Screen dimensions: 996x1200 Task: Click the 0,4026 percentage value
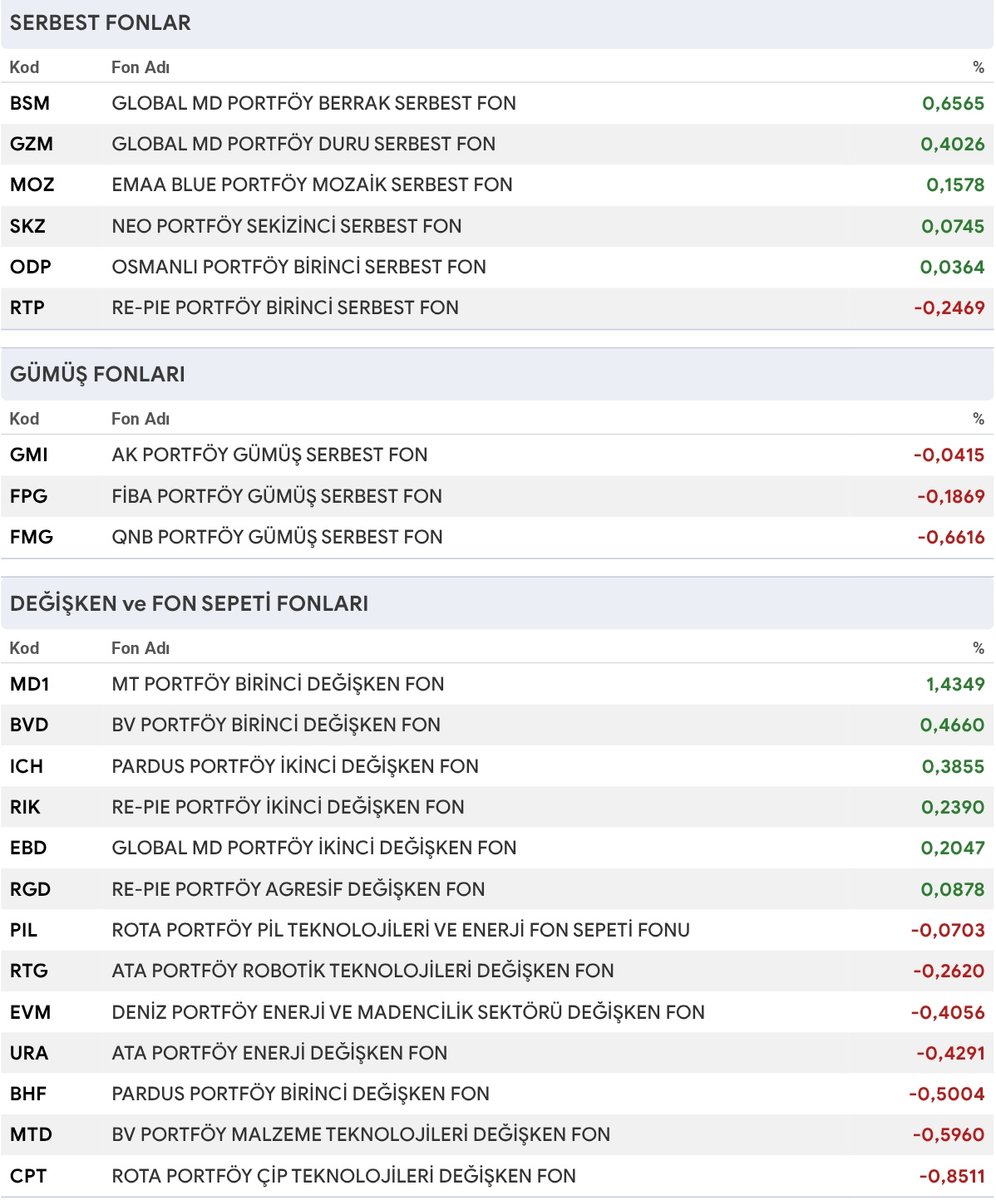coord(953,144)
